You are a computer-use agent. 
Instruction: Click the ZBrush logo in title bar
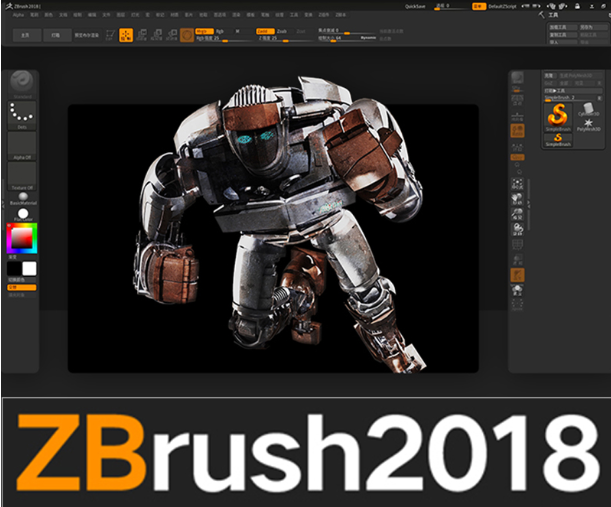point(9,6)
